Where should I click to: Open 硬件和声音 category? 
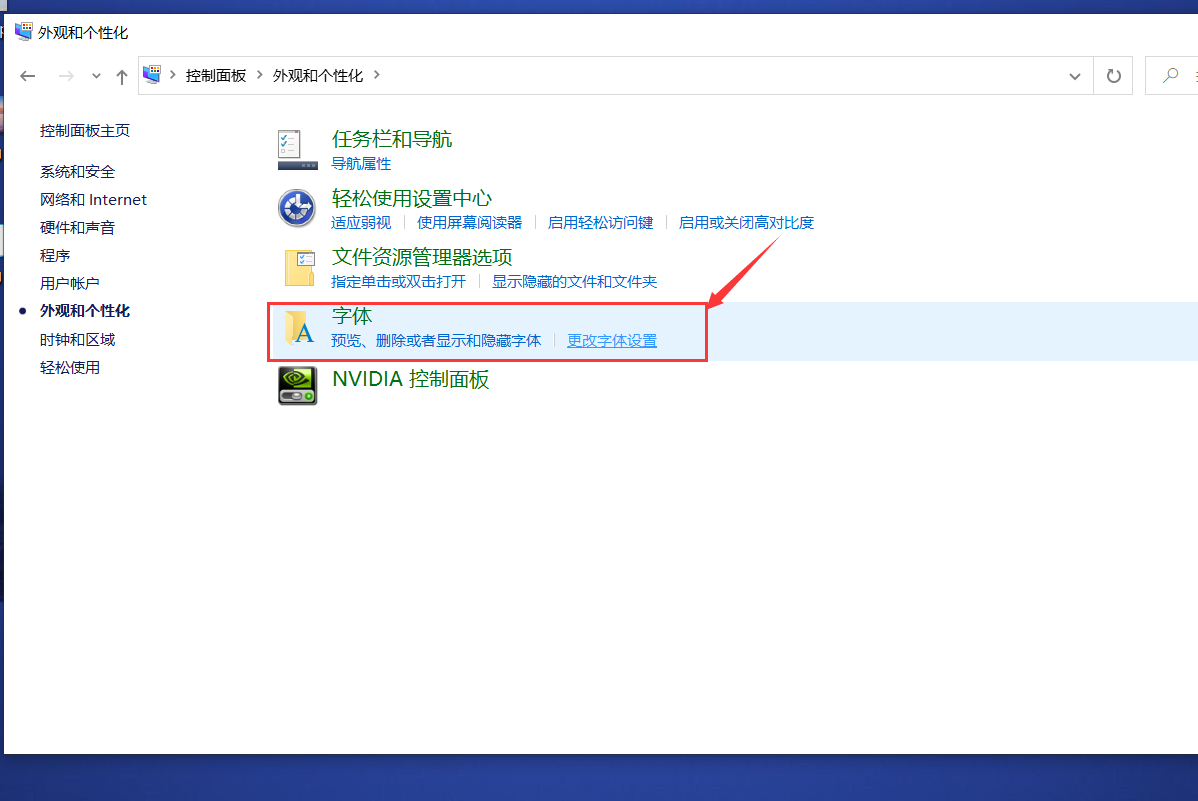[77, 228]
